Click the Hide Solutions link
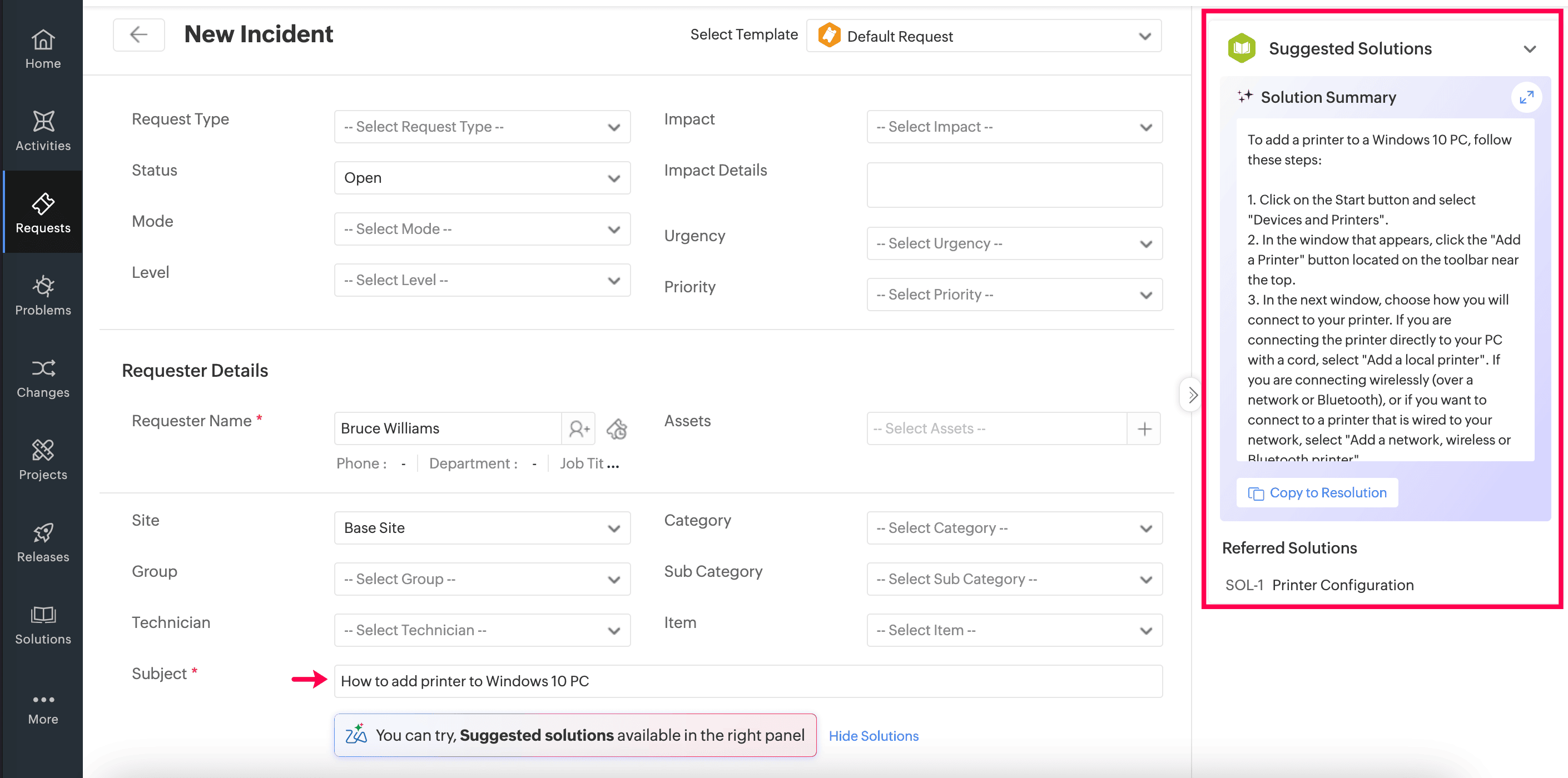1568x778 pixels. coord(874,736)
